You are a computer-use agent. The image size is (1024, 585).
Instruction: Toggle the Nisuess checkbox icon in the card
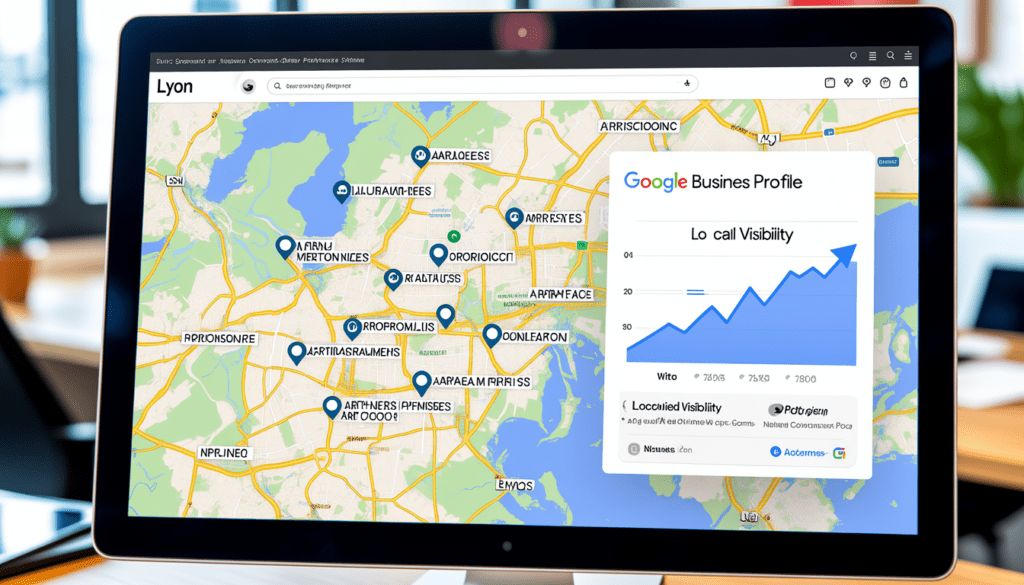[633, 449]
